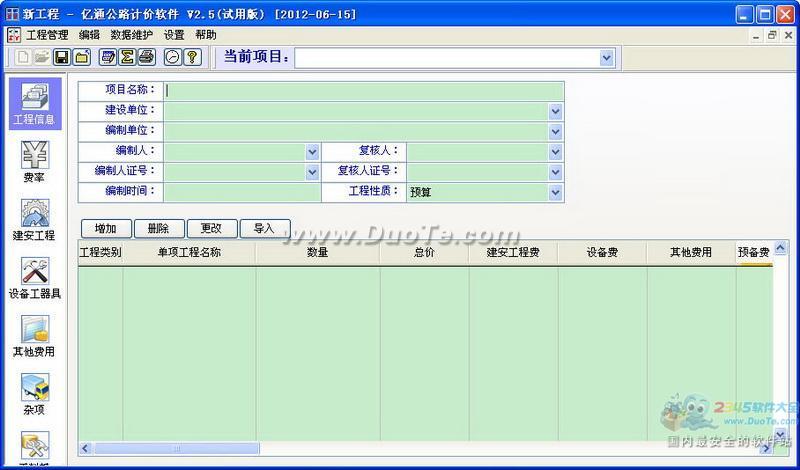This screenshot has height=470, width=800.
Task: Expand the 复核人证号 dropdown
Action: [x=556, y=172]
